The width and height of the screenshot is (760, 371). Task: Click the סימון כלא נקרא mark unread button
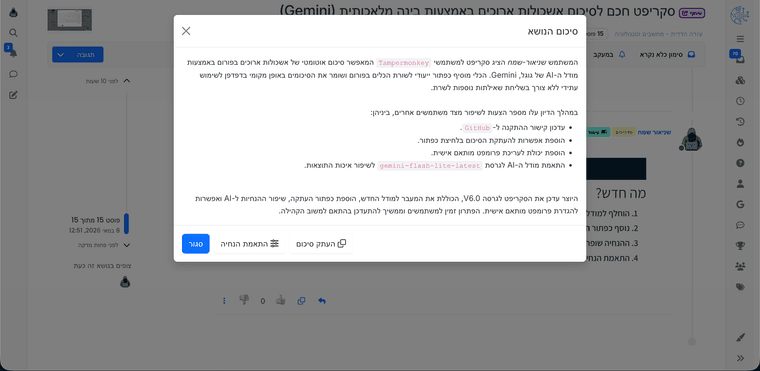pos(667,55)
